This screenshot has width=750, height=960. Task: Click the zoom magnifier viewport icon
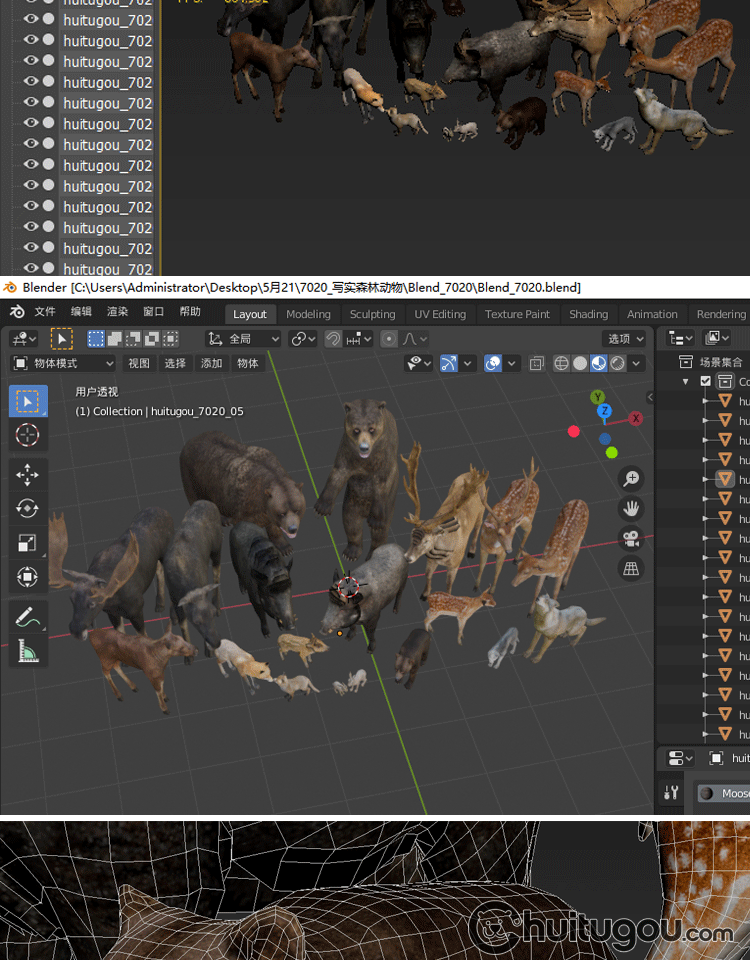pos(631,478)
